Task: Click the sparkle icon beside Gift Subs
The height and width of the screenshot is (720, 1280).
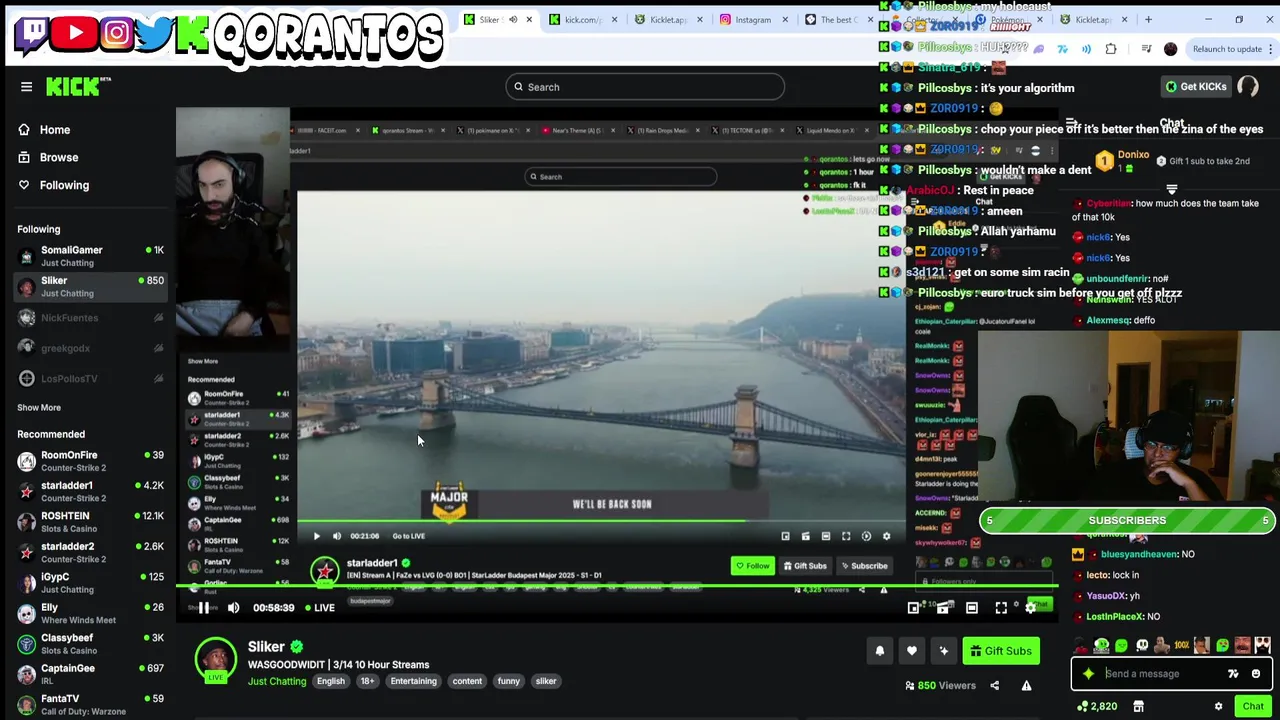Action: [x=944, y=651]
